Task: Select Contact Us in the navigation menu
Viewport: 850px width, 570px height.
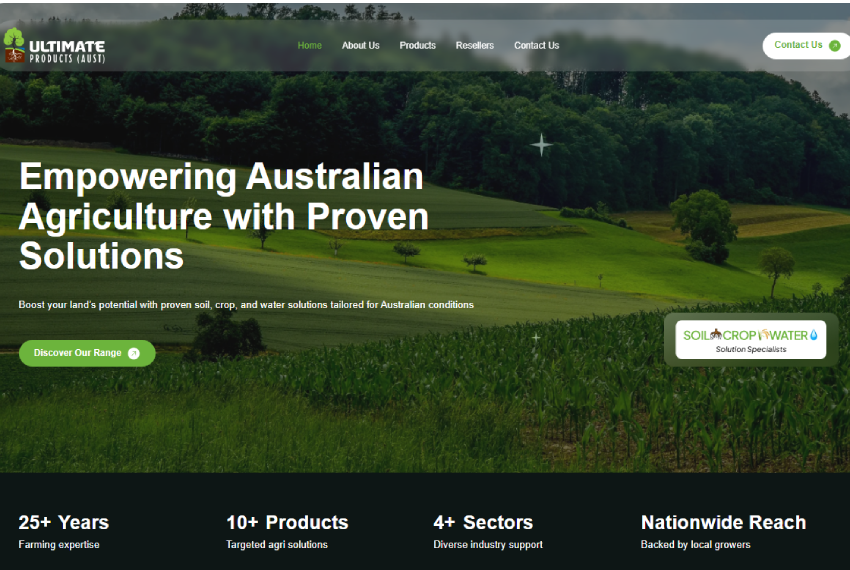Action: [537, 46]
